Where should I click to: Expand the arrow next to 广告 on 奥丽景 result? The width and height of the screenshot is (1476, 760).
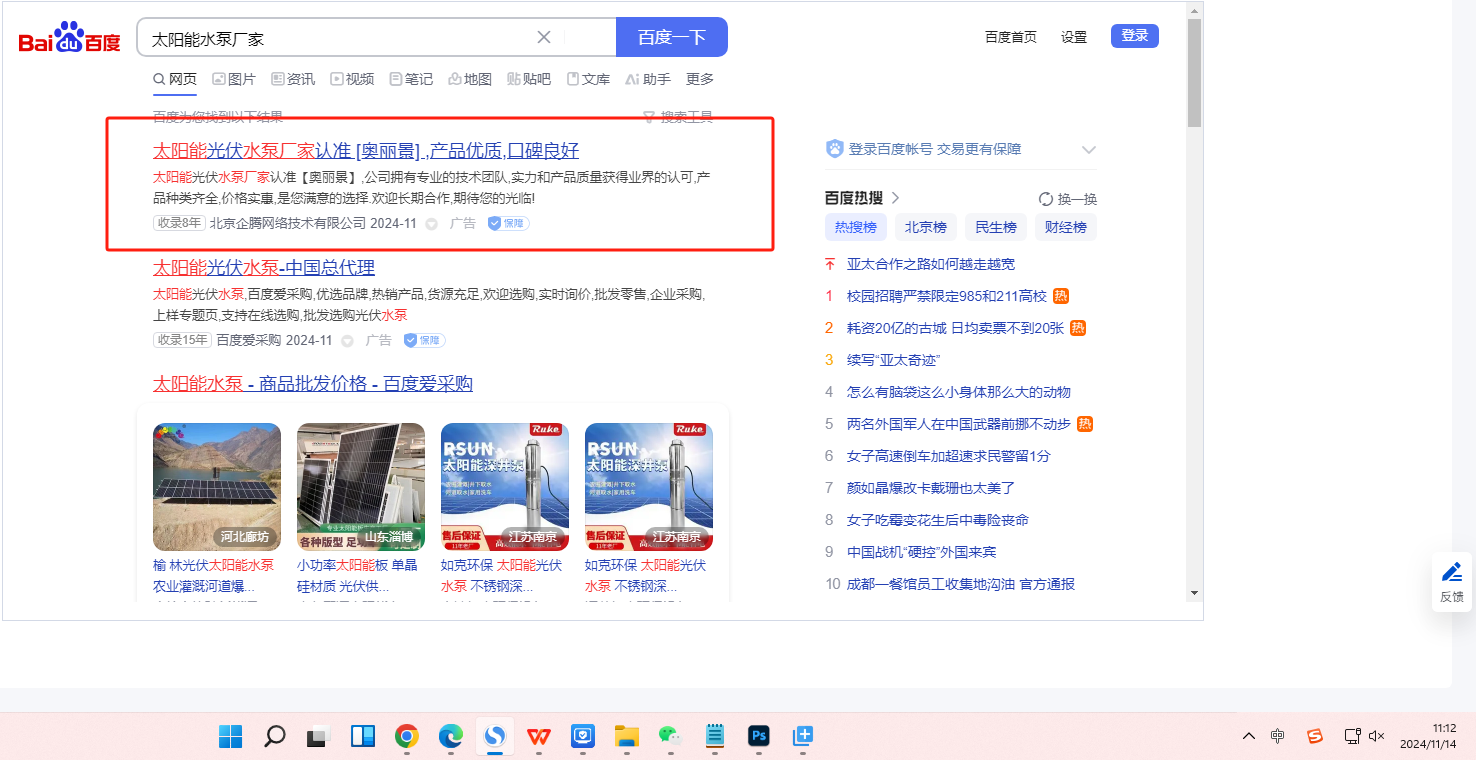[432, 224]
